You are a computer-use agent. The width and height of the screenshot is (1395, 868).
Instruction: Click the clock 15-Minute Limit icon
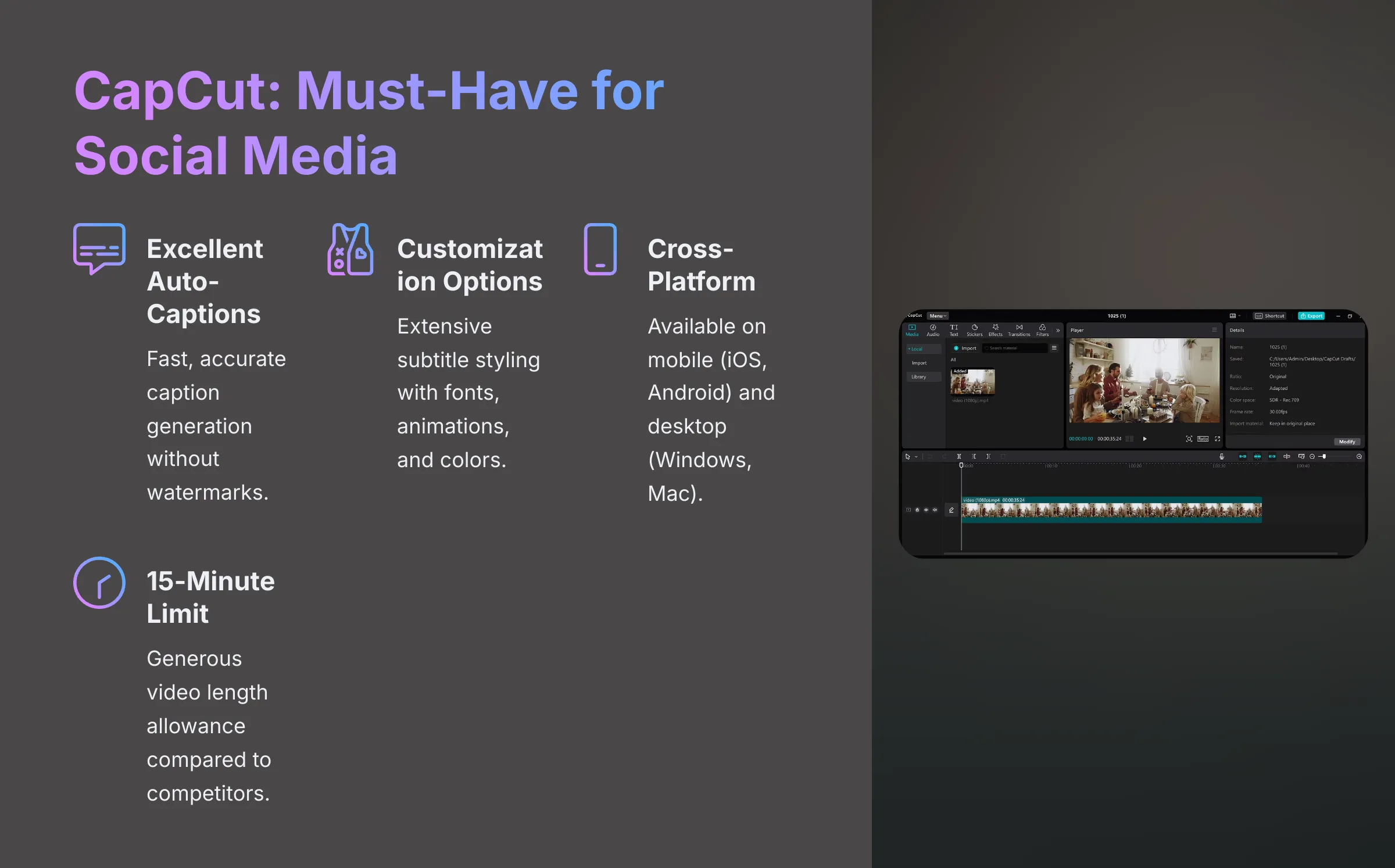click(x=99, y=583)
